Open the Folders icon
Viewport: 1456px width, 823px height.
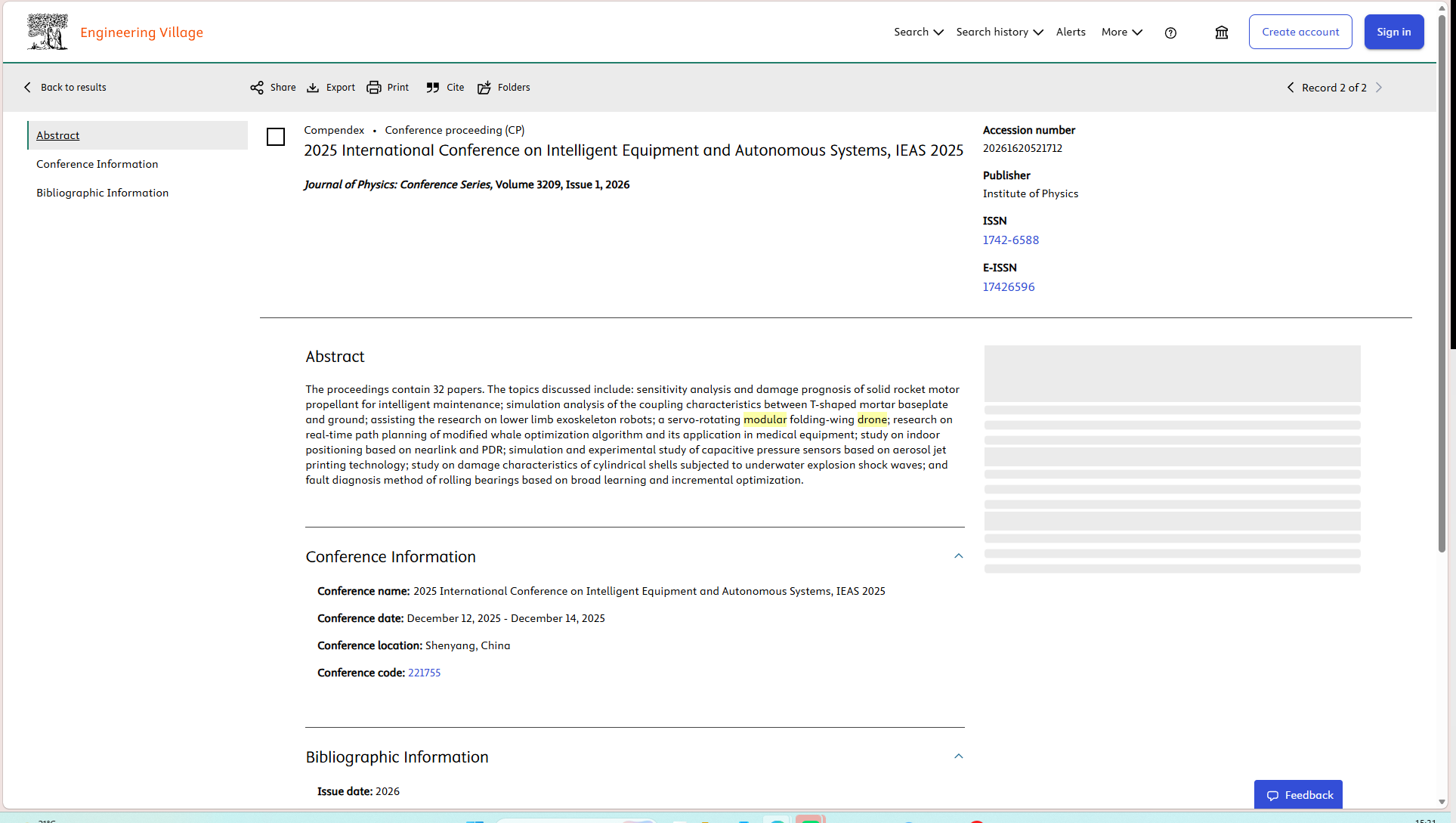(484, 88)
